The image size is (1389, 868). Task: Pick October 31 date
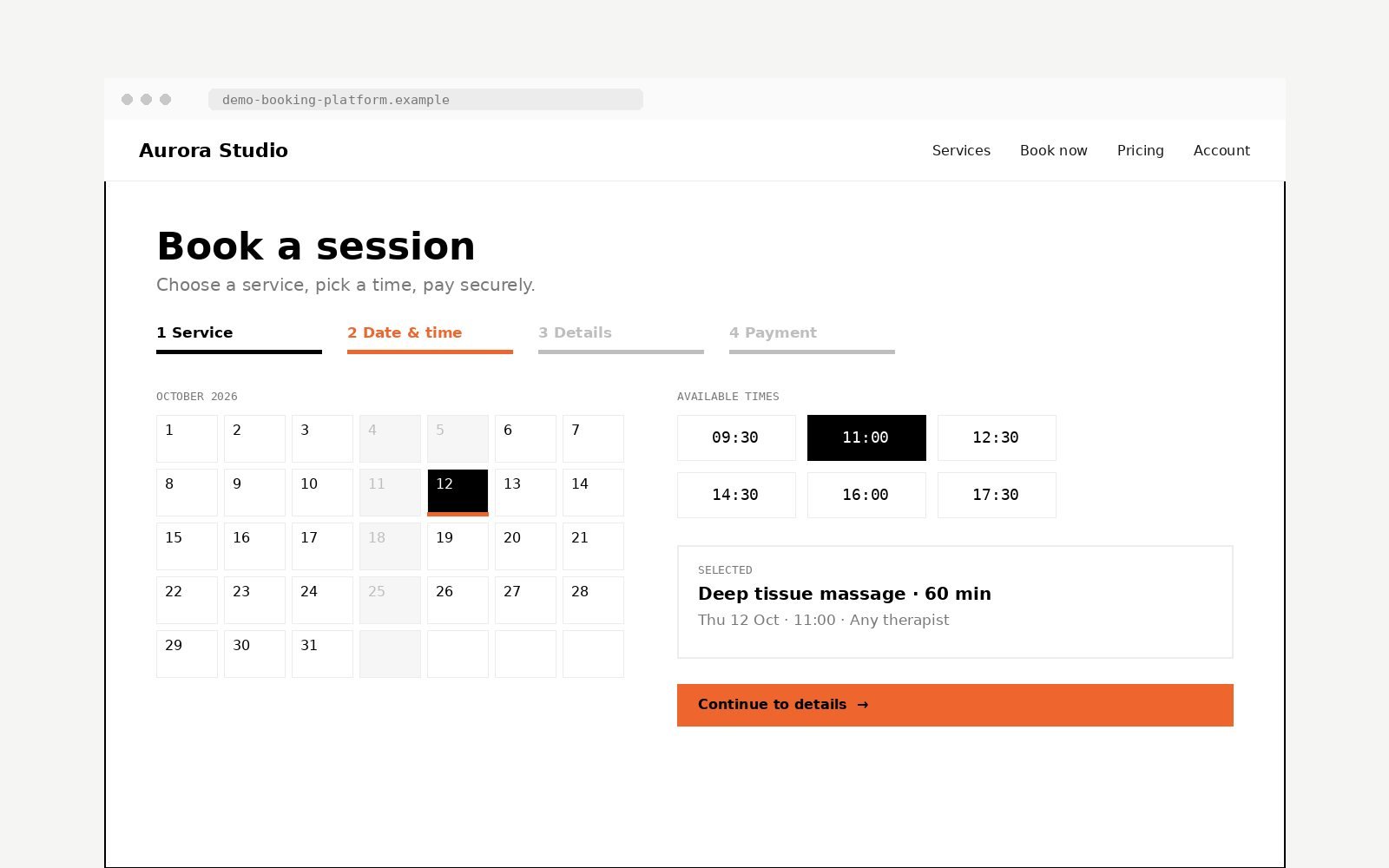click(322, 654)
